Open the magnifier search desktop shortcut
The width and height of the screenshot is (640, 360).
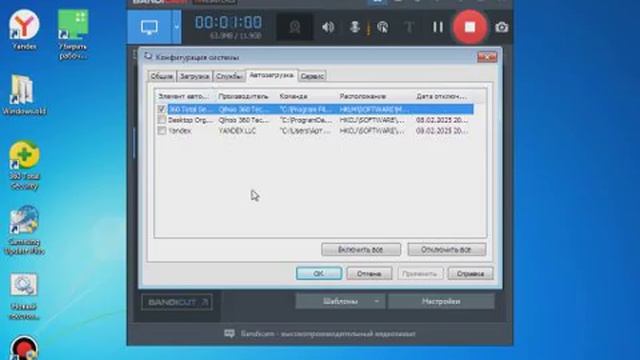pos(24,296)
